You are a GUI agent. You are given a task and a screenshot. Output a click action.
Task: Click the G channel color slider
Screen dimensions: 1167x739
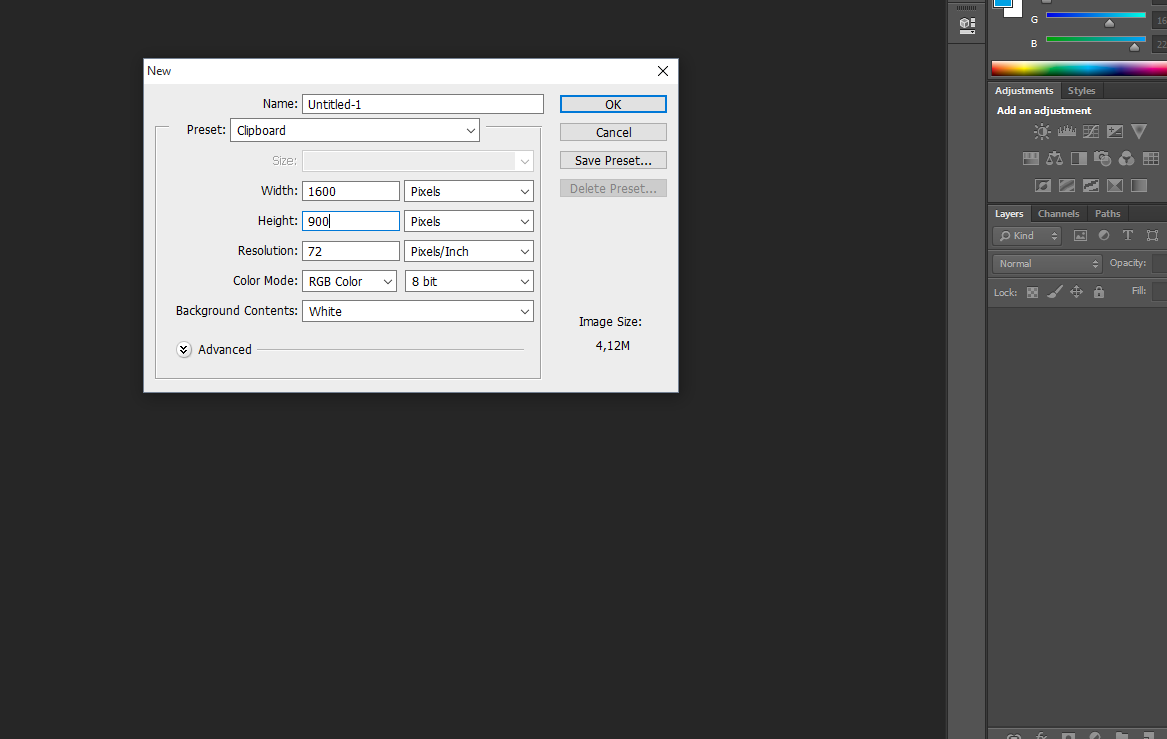point(1096,16)
